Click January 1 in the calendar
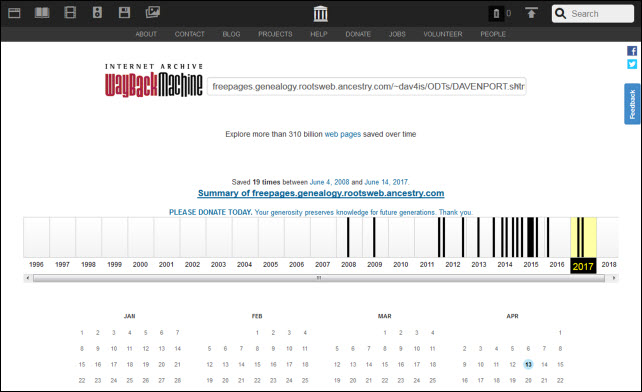The height and width of the screenshot is (392, 642). tap(82, 333)
